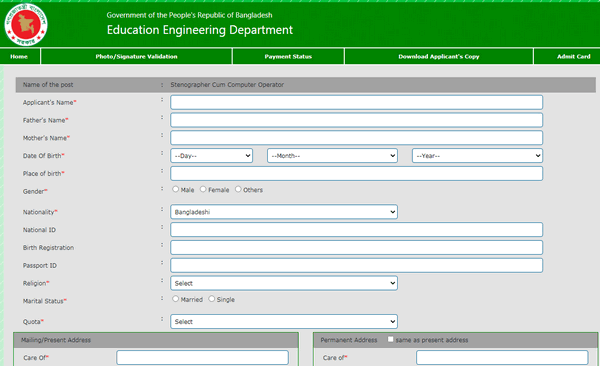This screenshot has width=600, height=366.
Task: Click Government of the People's Republic text
Action: pyautogui.click(x=189, y=15)
